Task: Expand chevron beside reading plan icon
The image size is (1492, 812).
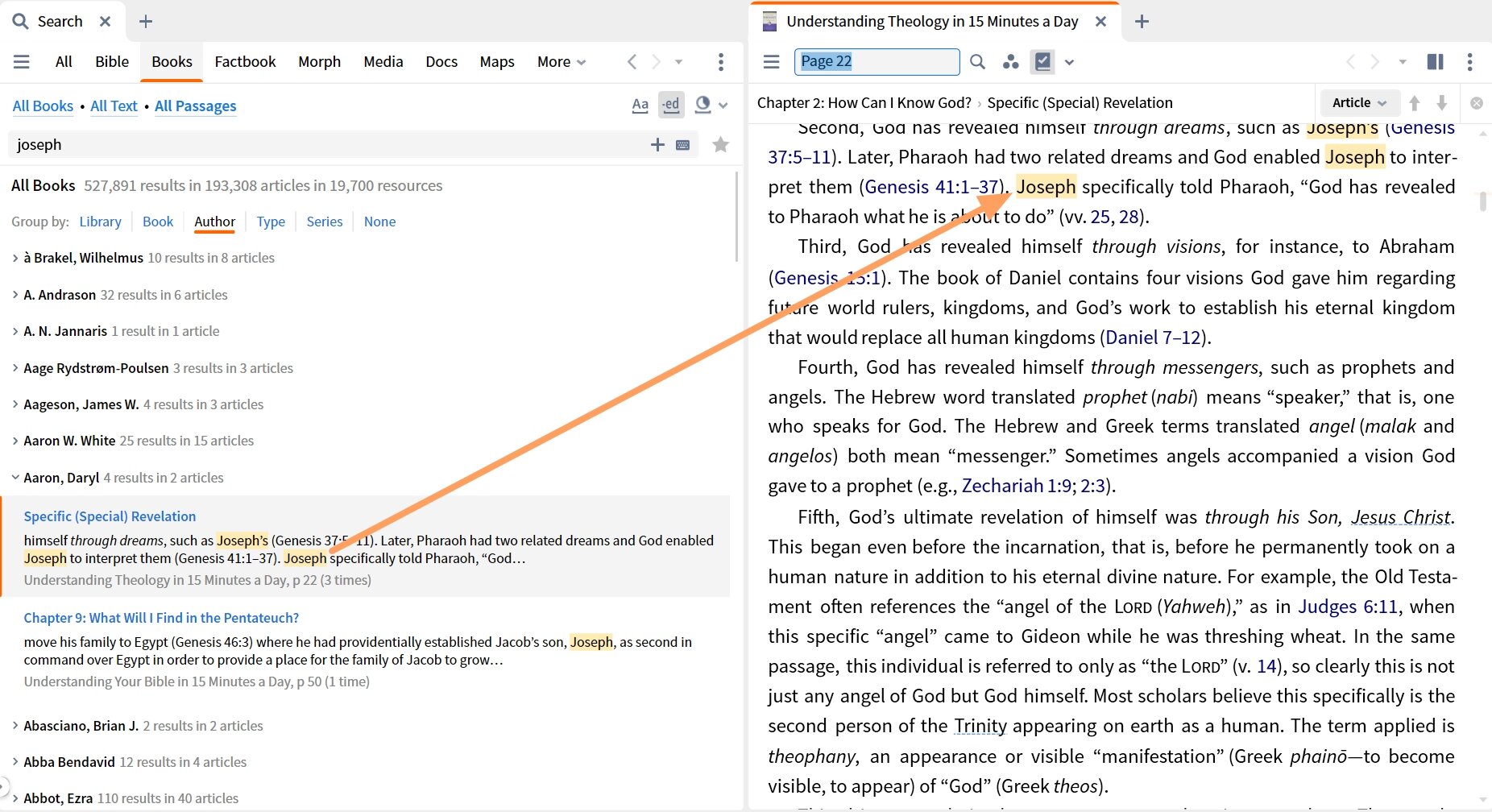Action: (1069, 62)
